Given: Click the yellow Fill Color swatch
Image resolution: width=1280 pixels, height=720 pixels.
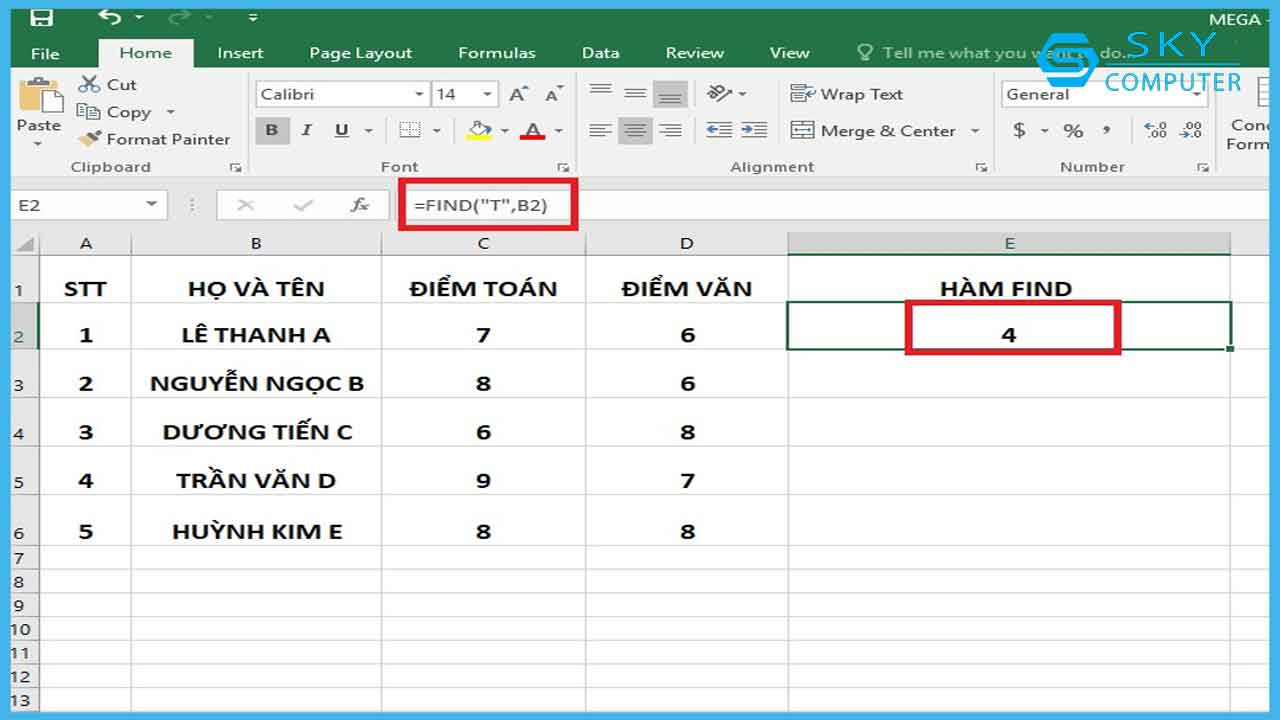Looking at the screenshot, I should coord(480,131).
